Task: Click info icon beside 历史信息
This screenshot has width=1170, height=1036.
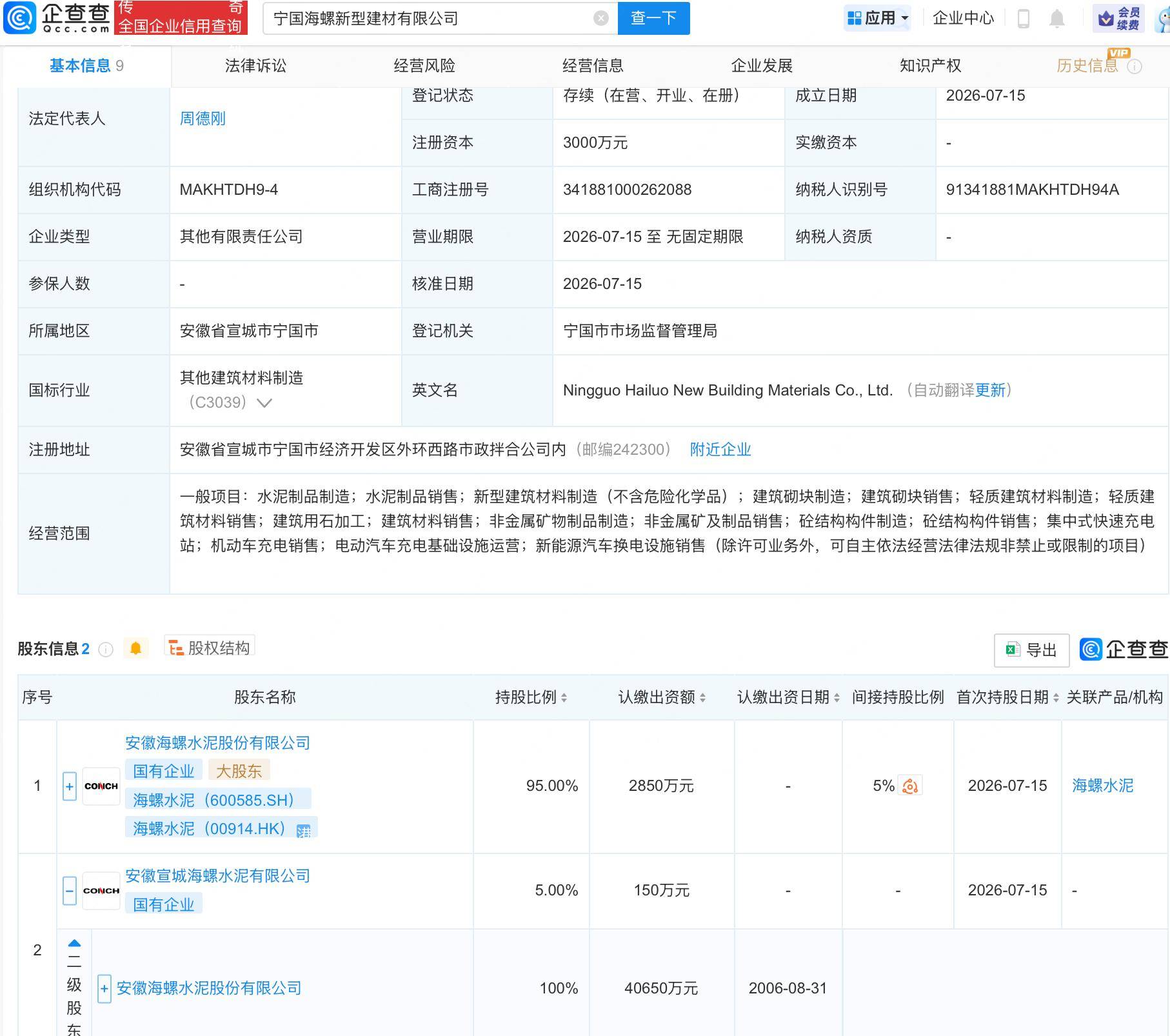Action: (1135, 66)
